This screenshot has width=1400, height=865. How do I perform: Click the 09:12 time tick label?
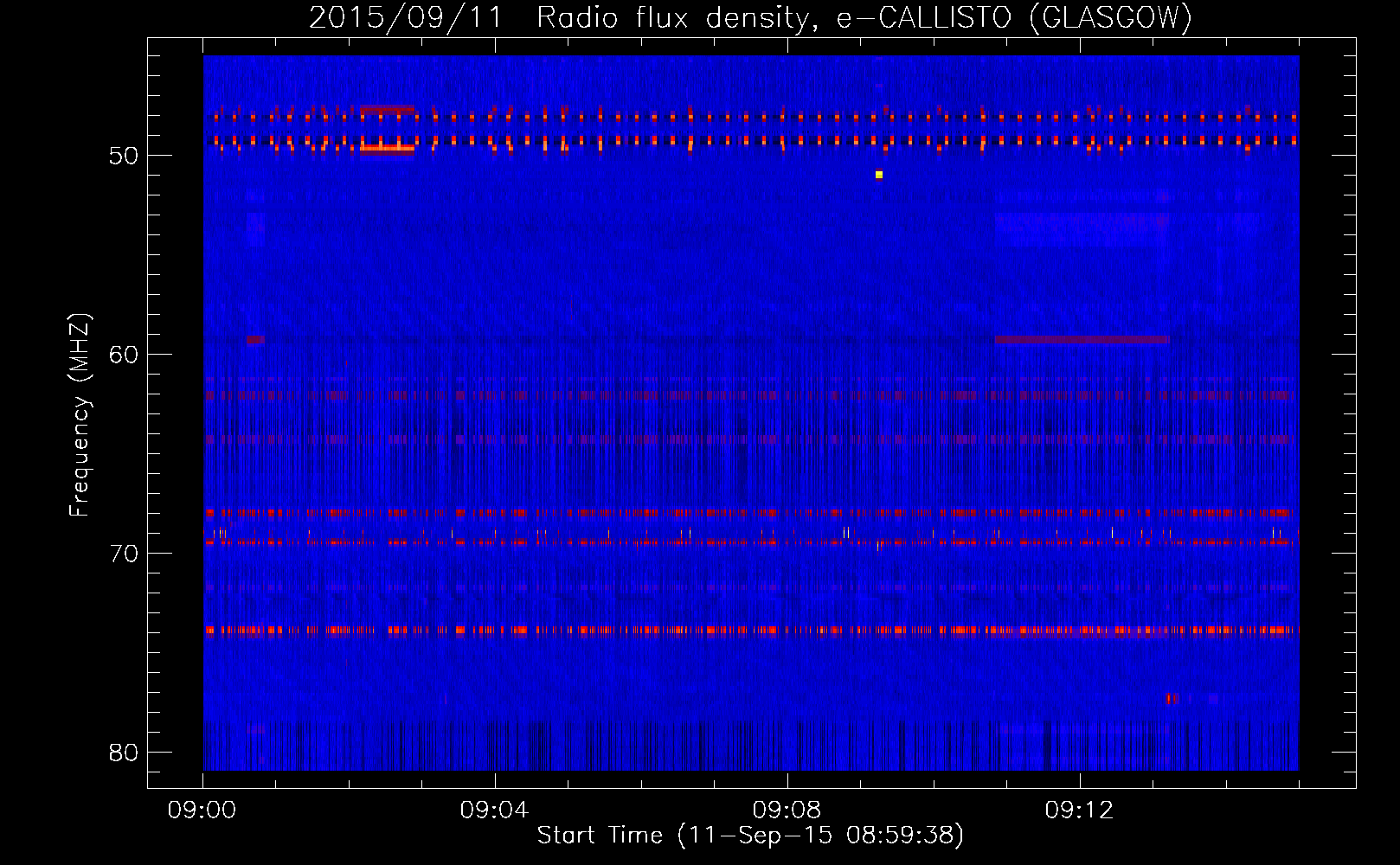[1079, 811]
